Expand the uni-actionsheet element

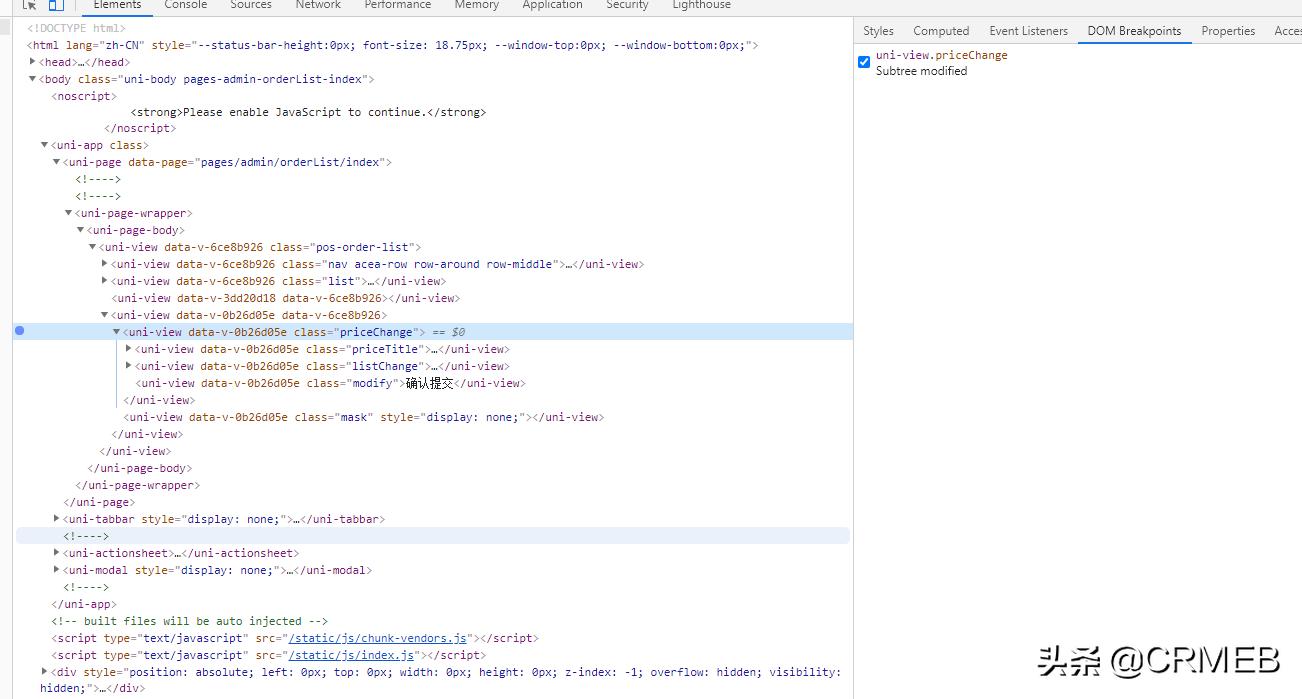(x=57, y=553)
